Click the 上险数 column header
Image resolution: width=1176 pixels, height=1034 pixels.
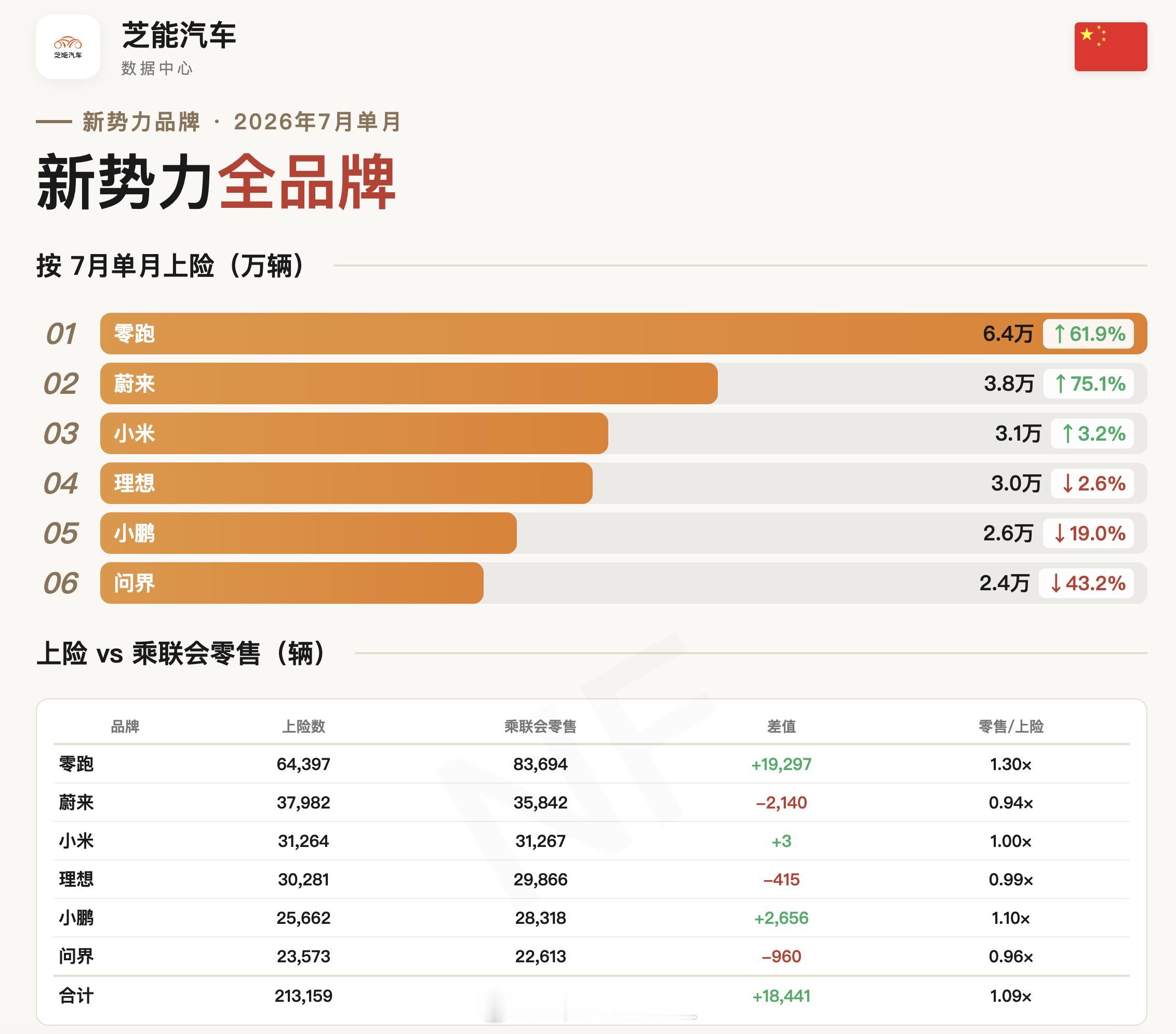303,726
